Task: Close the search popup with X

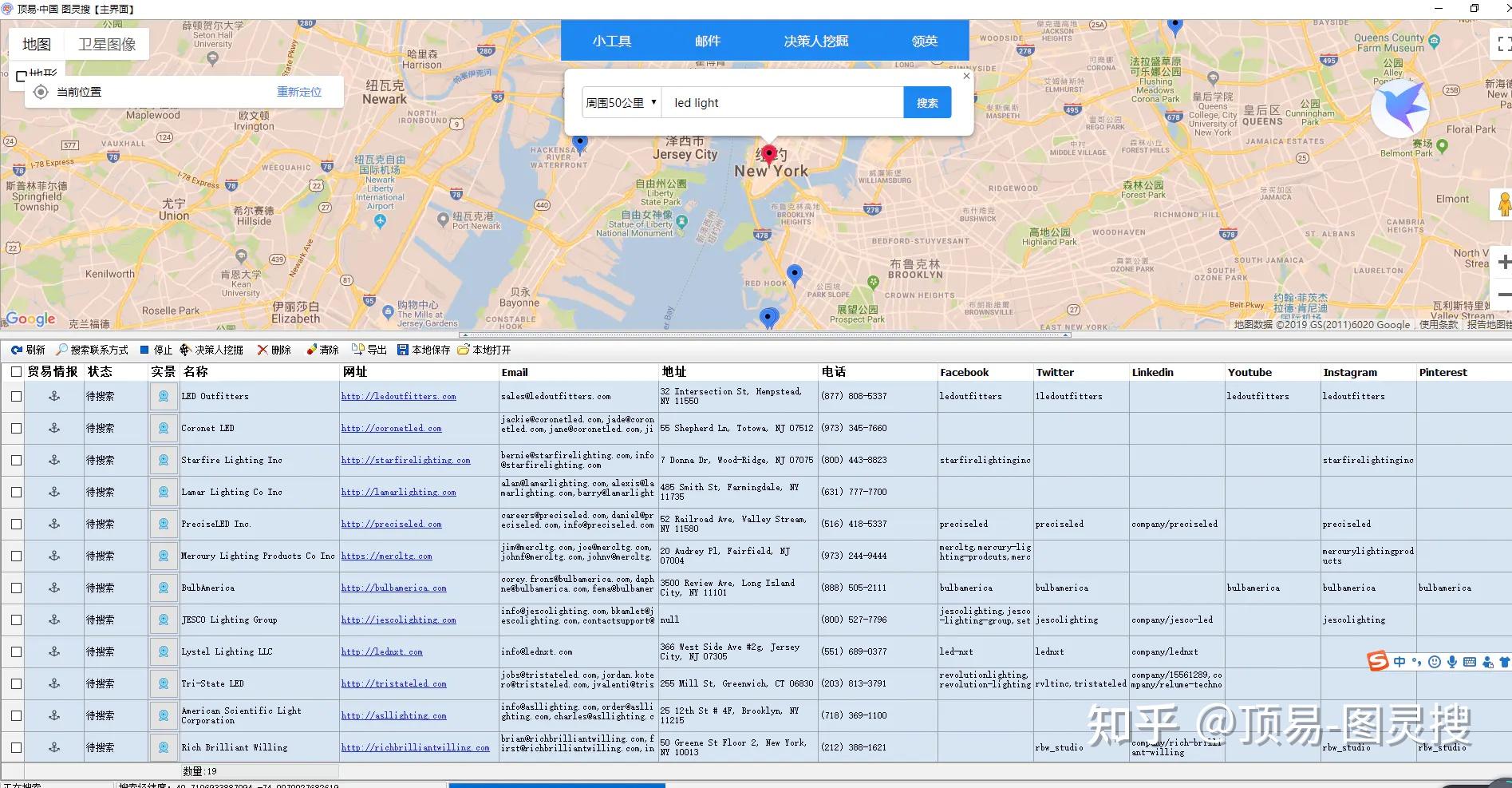Action: click(966, 76)
